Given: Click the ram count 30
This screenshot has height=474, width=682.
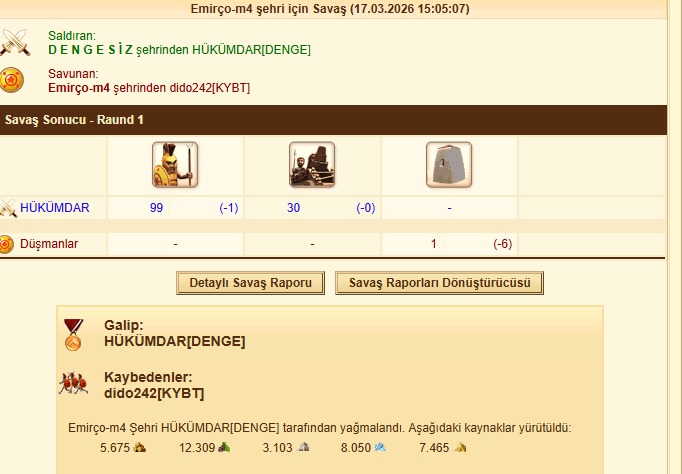Looking at the screenshot, I should point(294,208).
